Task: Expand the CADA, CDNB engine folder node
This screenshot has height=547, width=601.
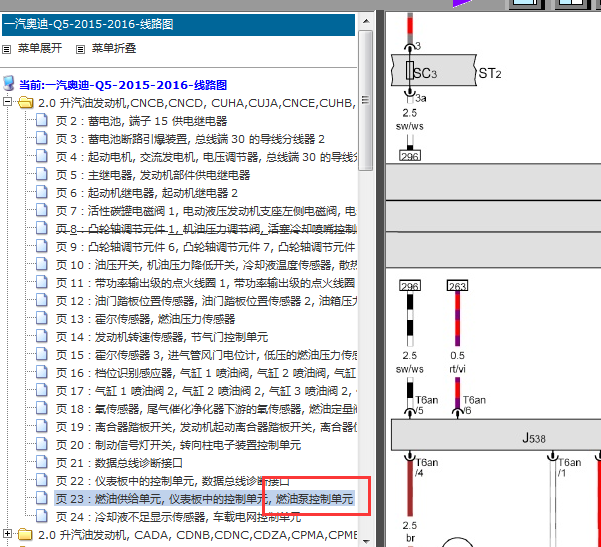Action: [7, 534]
